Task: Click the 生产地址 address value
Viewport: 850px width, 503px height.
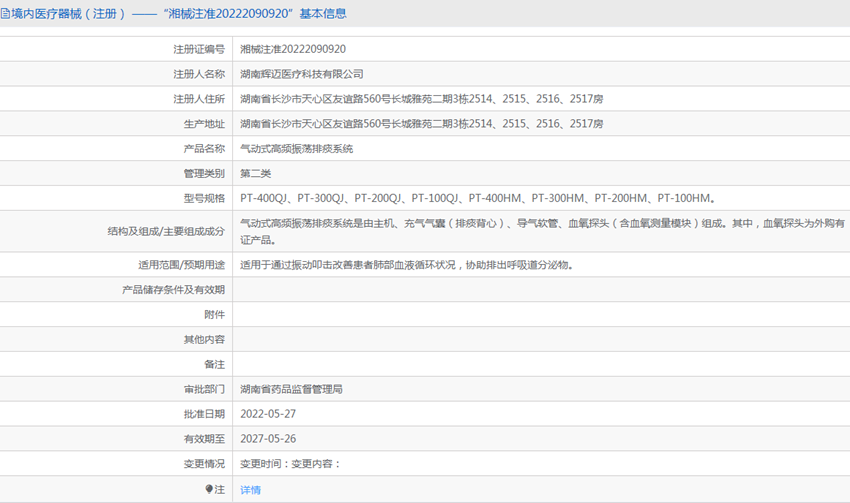Action: (421, 124)
